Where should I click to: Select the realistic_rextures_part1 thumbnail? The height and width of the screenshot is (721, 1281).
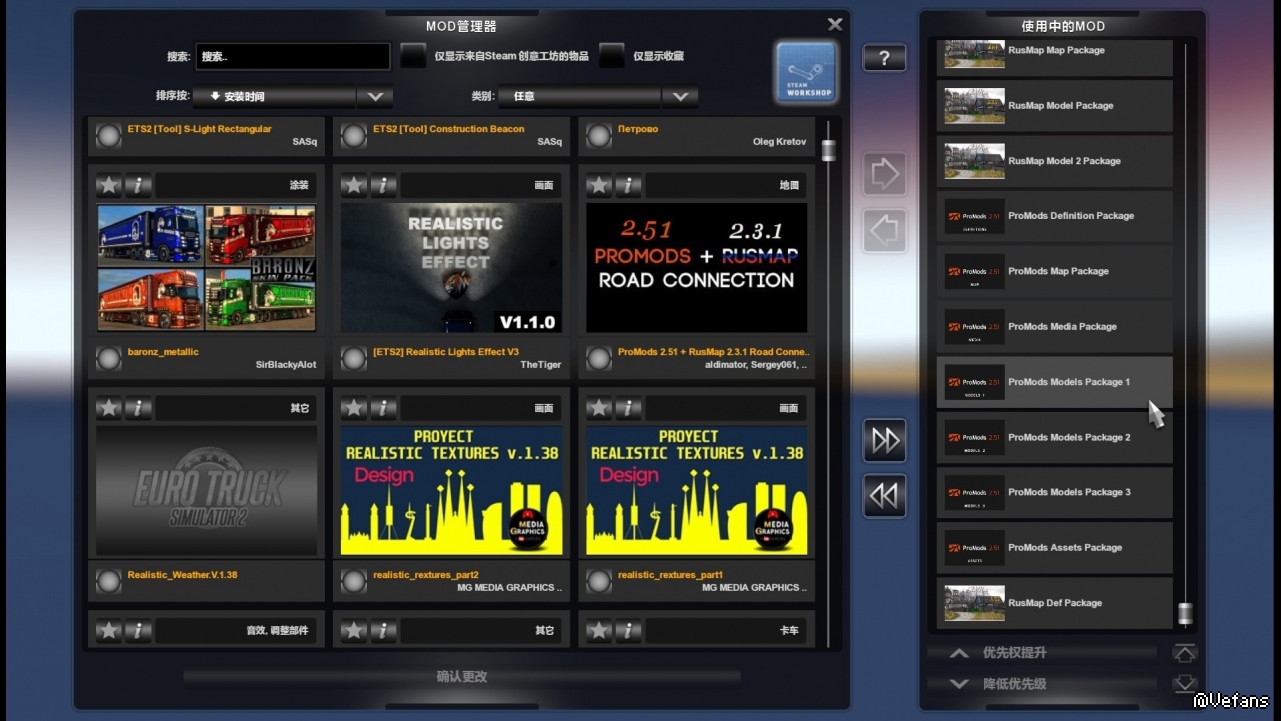[697, 490]
